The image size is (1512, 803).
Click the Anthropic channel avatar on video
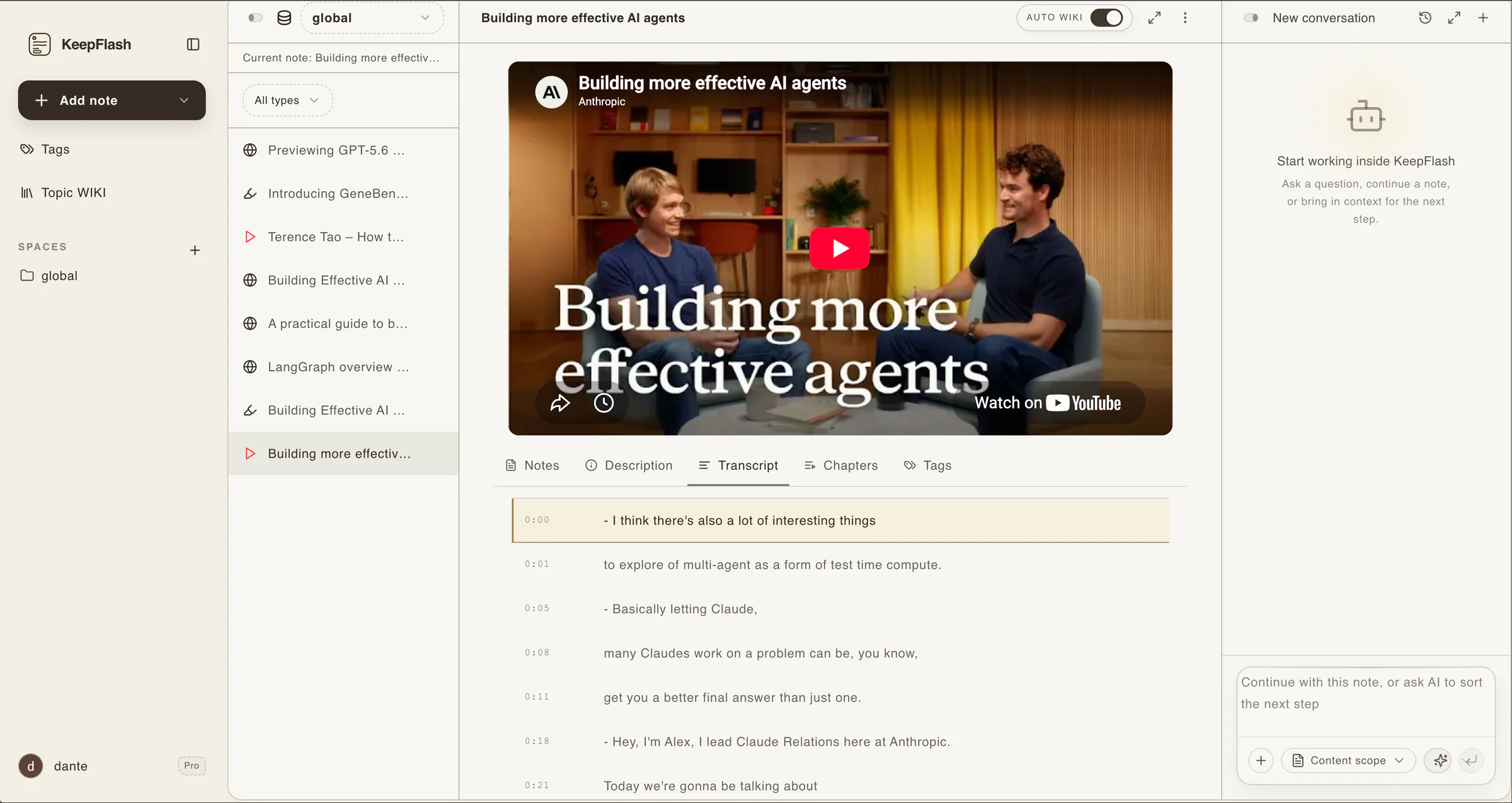coord(551,92)
